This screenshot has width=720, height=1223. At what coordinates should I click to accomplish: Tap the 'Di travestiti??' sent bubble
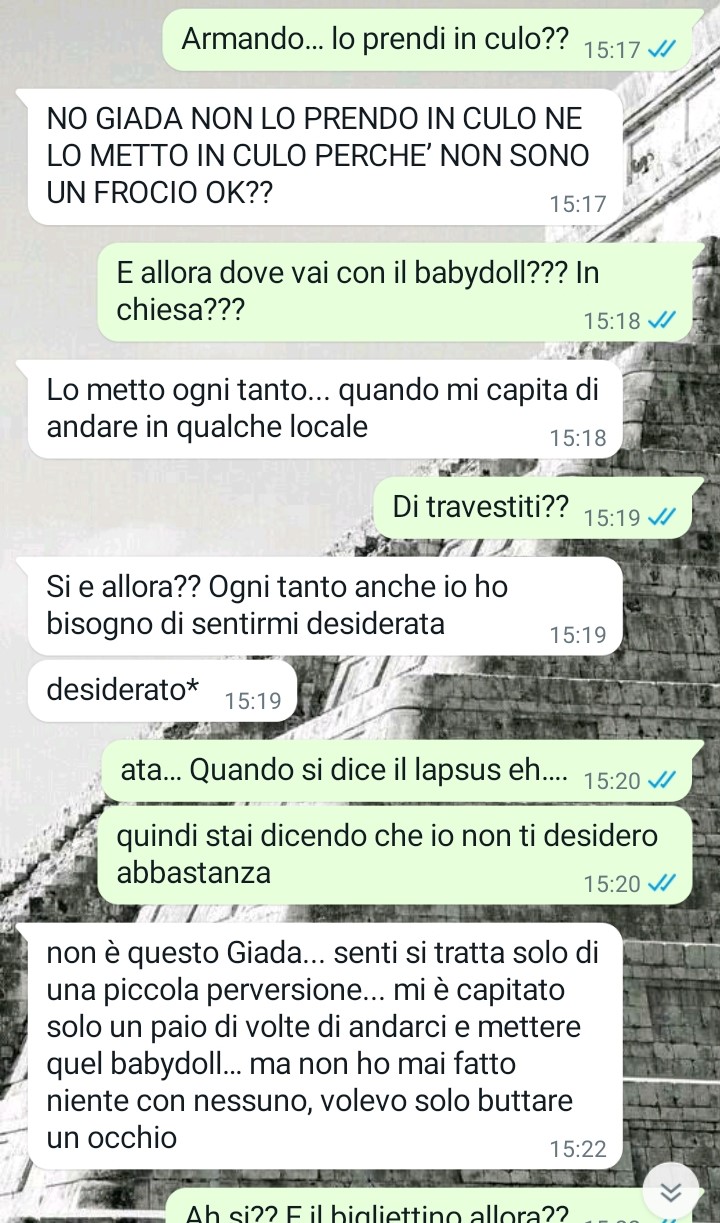click(x=532, y=507)
